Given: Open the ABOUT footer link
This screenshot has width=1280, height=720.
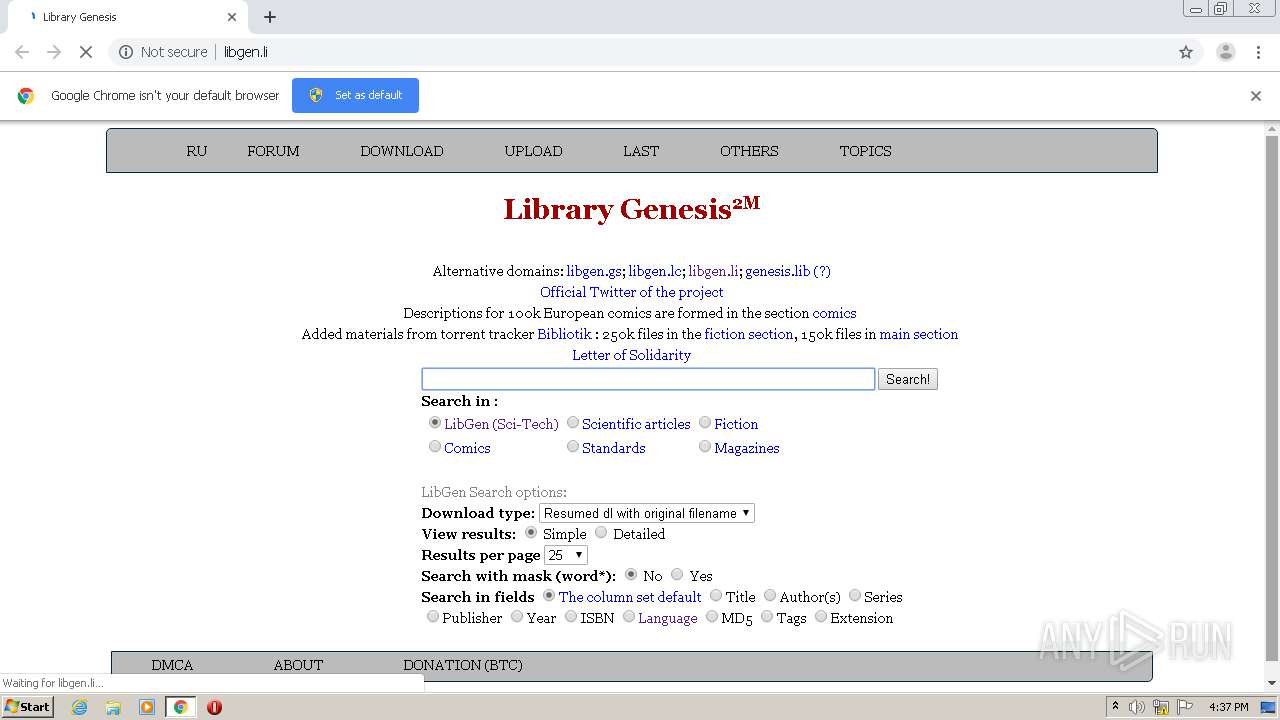Looking at the screenshot, I should [x=298, y=665].
